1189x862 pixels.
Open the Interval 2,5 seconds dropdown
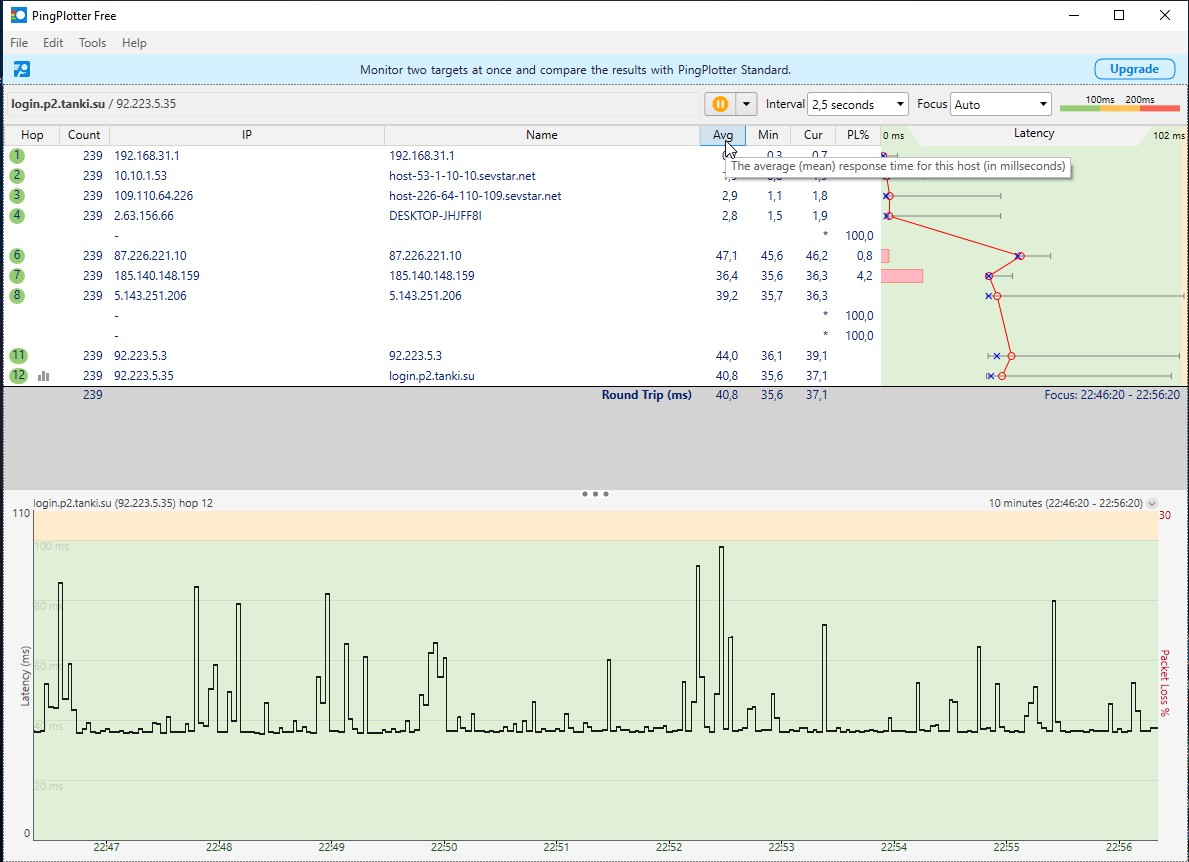pos(857,104)
